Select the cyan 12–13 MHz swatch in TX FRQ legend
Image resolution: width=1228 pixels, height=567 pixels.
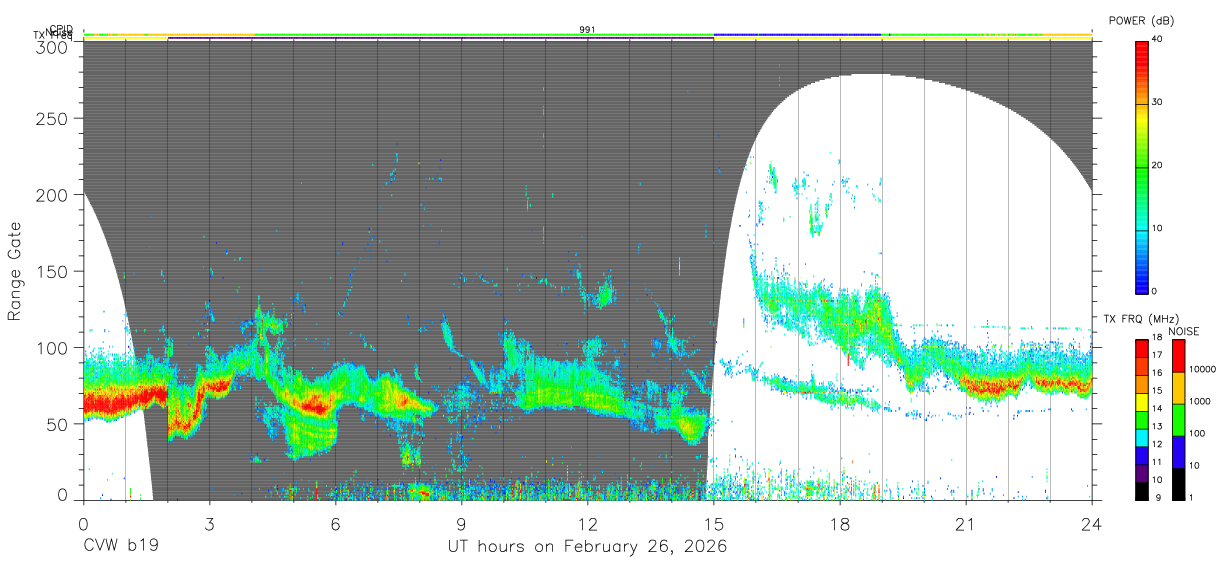[x=1141, y=438]
